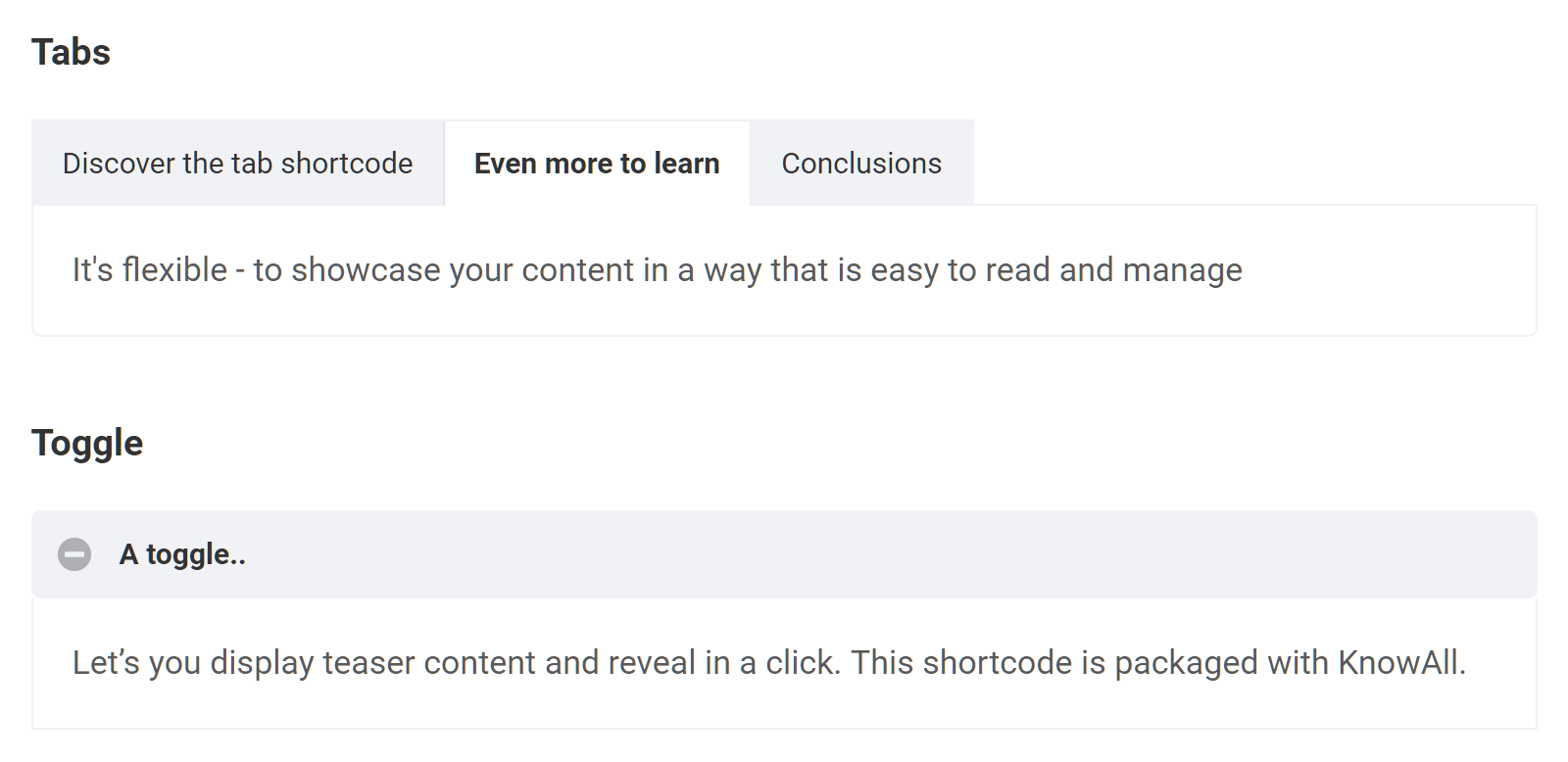Activate the accordion icon under Toggle heading
This screenshot has height=762, width=1568.
coord(74,555)
